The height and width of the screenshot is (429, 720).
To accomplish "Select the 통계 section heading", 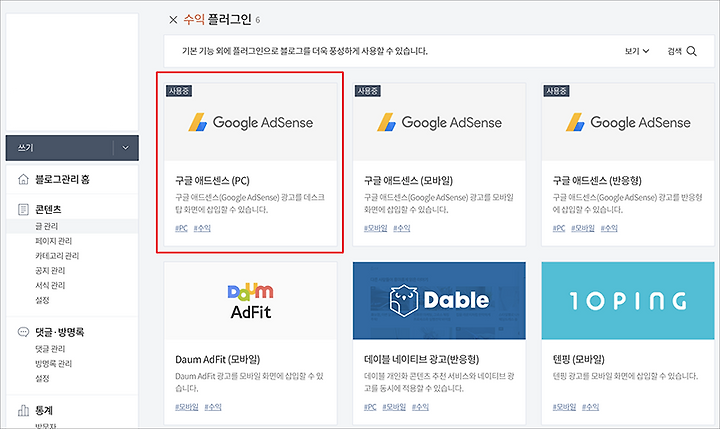I will click(x=44, y=410).
